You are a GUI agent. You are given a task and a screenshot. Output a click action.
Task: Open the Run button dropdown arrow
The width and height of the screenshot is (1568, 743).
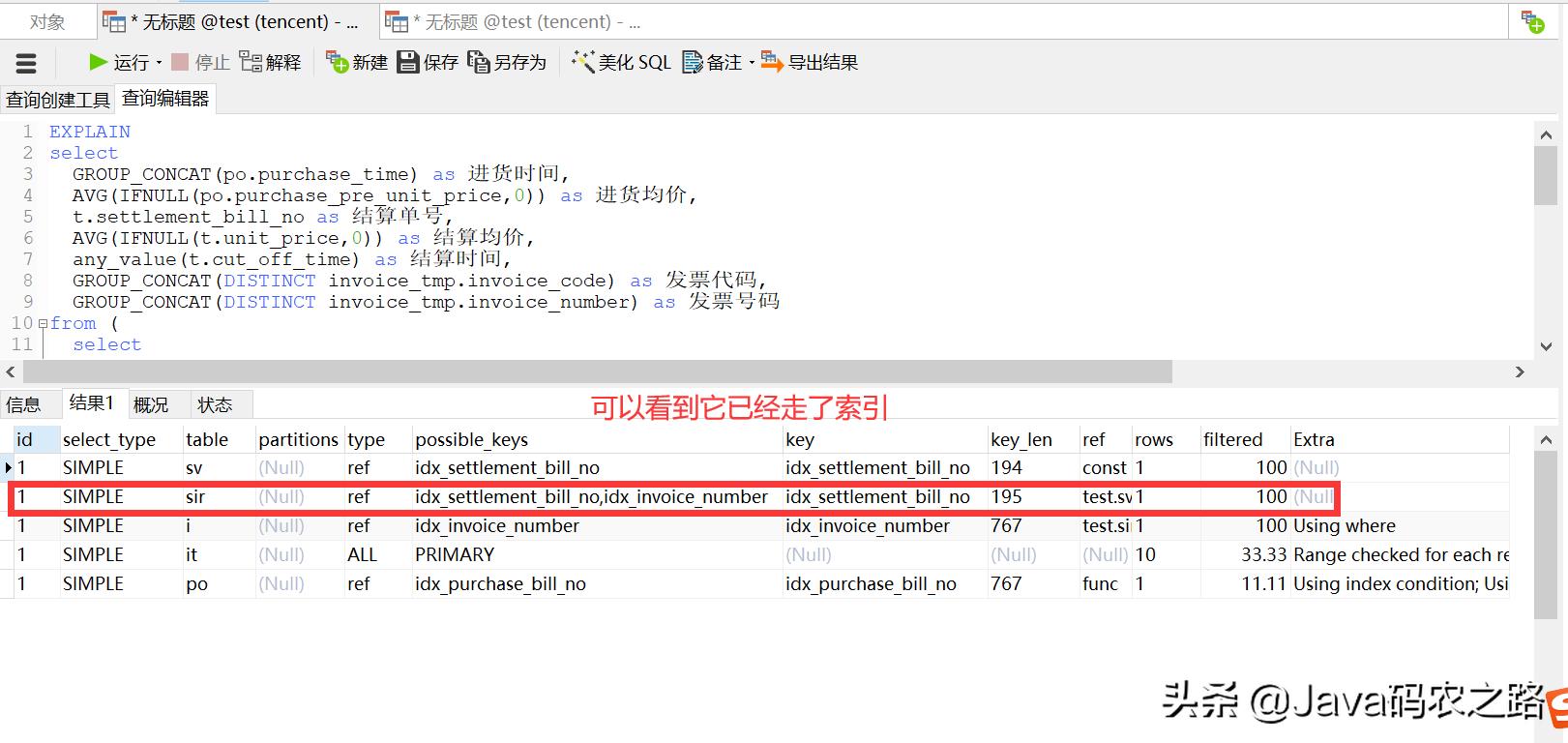point(160,64)
